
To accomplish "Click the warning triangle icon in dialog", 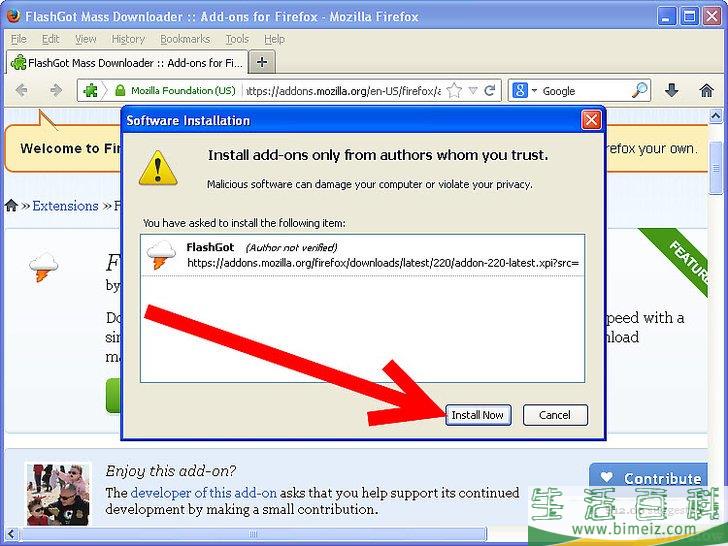I will click(158, 168).
